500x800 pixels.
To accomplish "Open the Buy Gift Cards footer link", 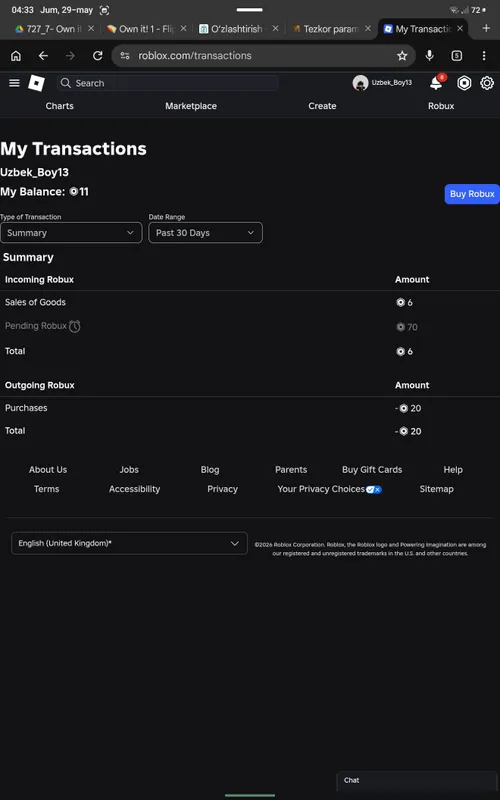I will (372, 470).
